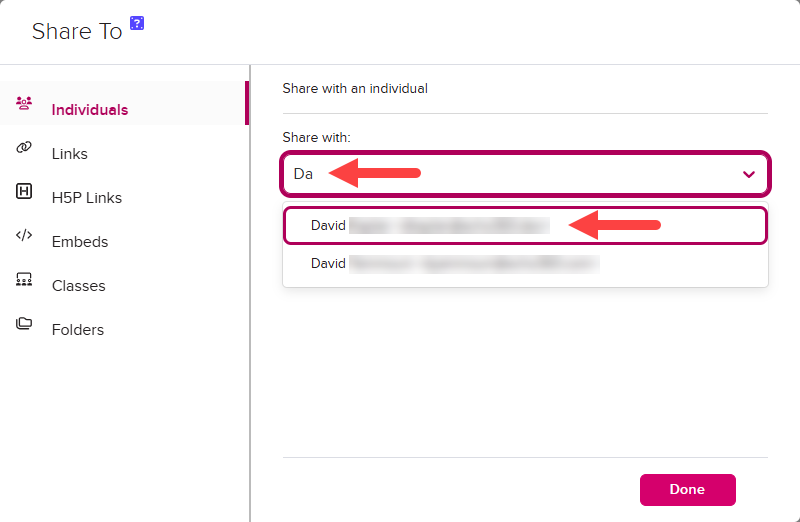
Task: Switch to the Individuals tab
Action: (x=90, y=110)
